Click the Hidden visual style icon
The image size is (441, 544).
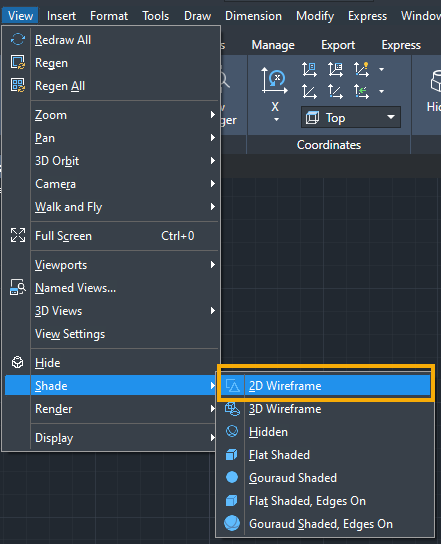pyautogui.click(x=232, y=431)
